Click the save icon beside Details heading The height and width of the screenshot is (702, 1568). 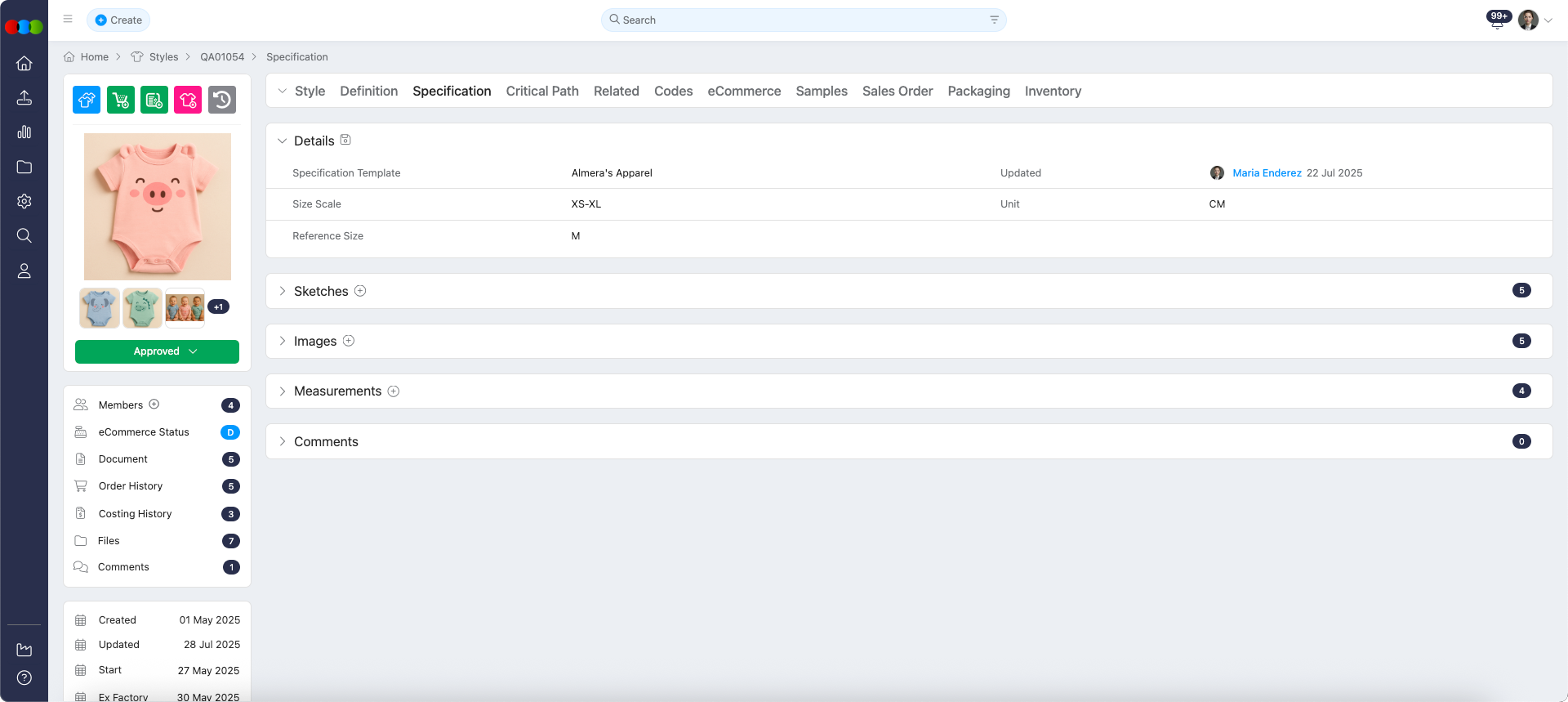(x=345, y=140)
